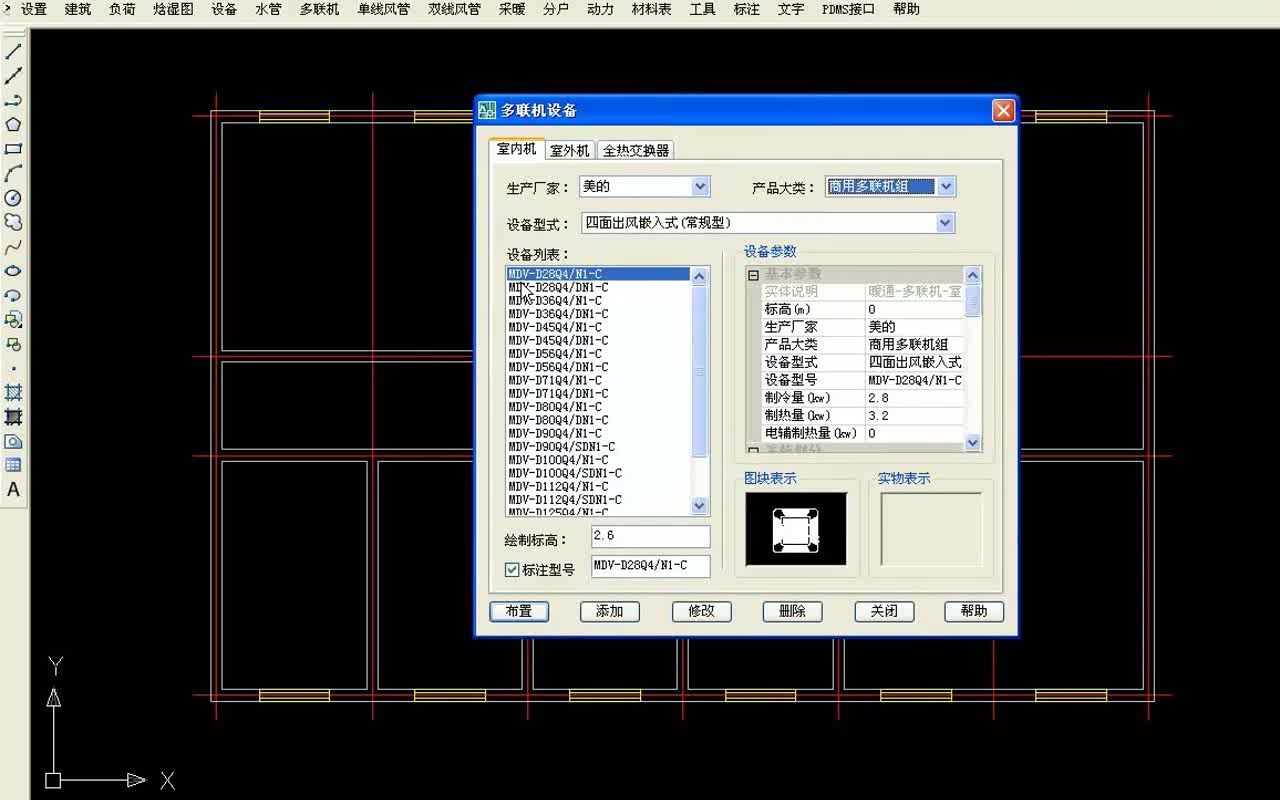Open the 水管 menu
Screen dimensions: 1280x800
click(x=268, y=9)
